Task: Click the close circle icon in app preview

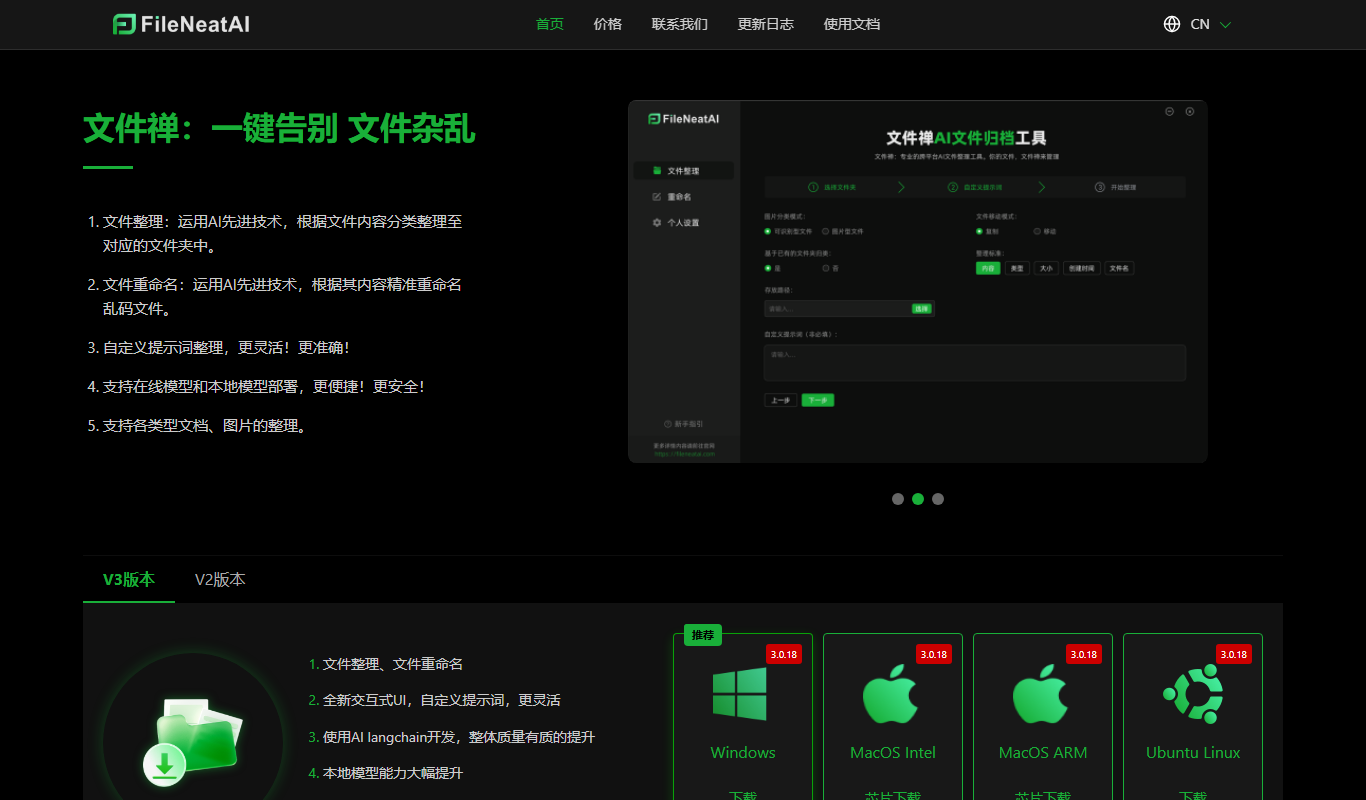Action: pos(1190,111)
